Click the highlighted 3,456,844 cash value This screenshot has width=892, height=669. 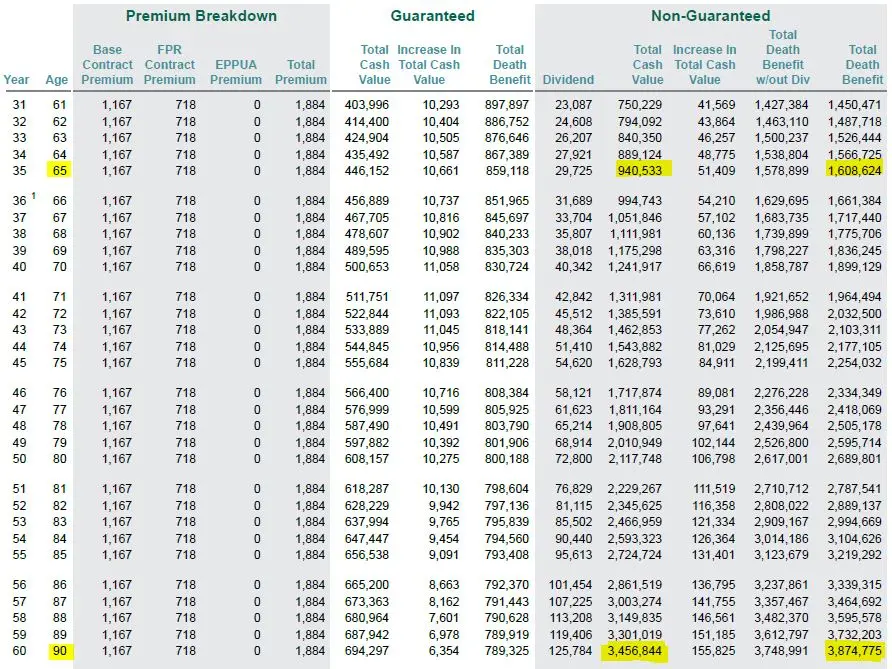(x=634, y=650)
